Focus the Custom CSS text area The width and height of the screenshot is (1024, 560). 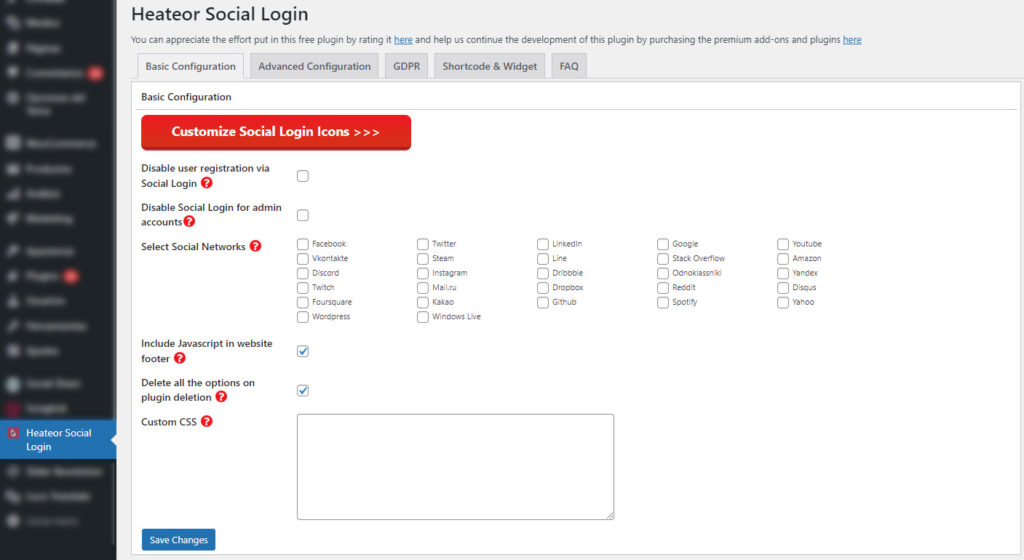pos(455,467)
